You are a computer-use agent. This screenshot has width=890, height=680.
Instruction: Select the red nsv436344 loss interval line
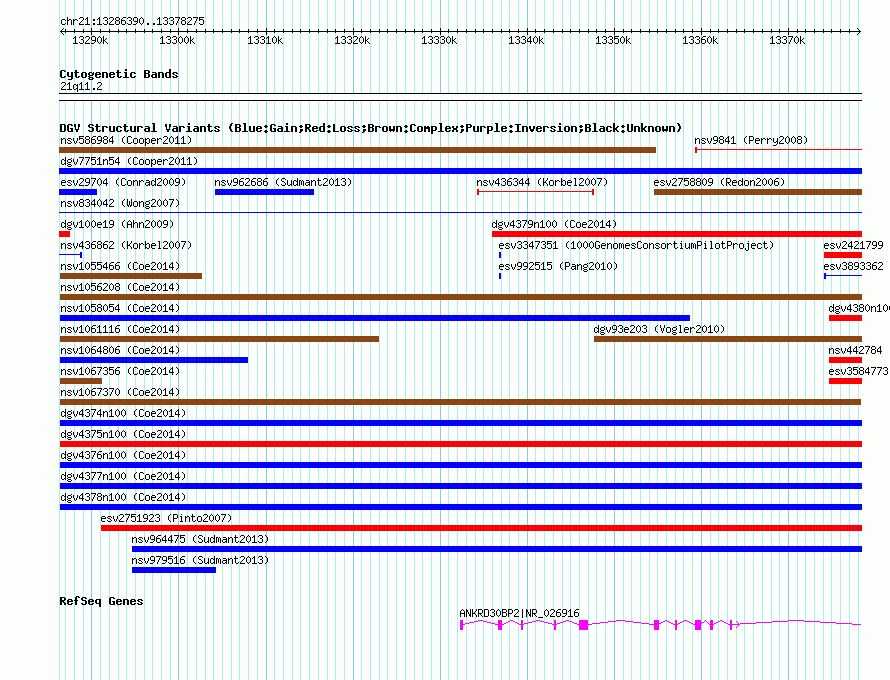pyautogui.click(x=536, y=192)
